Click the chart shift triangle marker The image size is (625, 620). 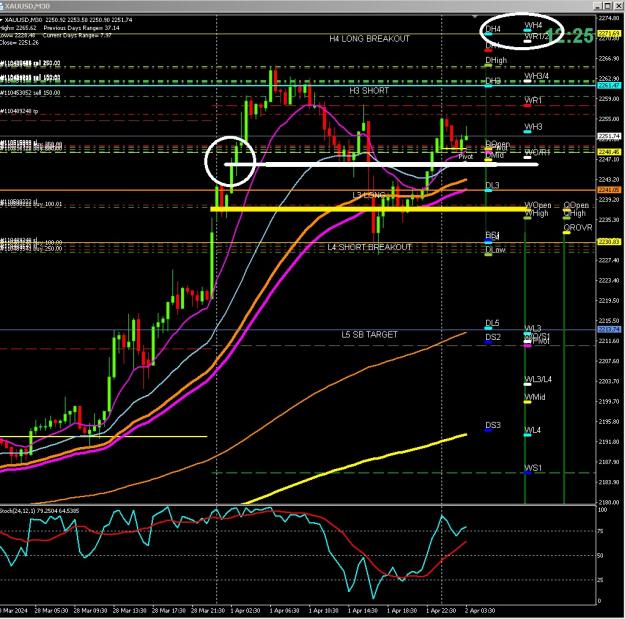point(475,17)
